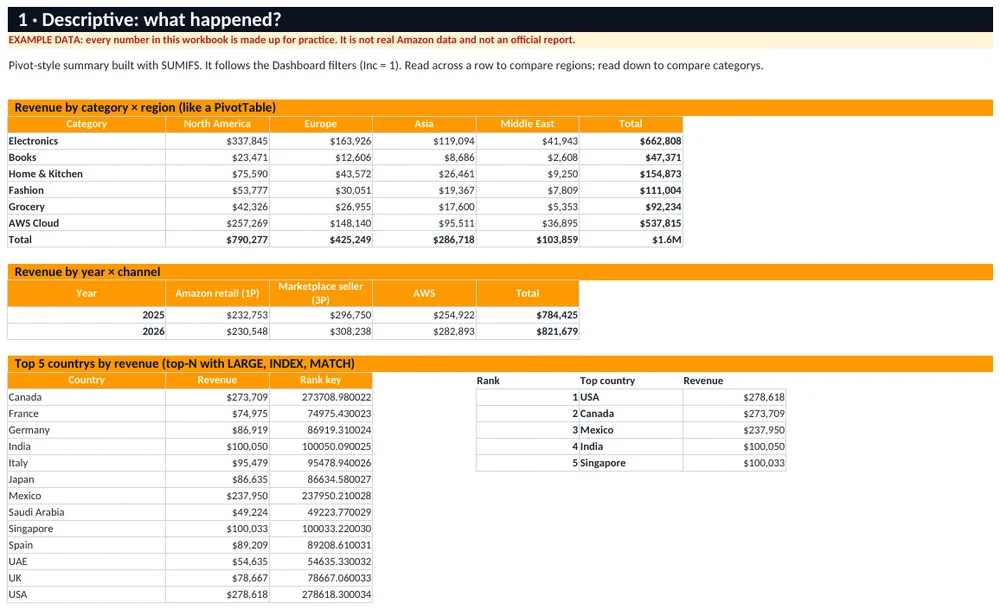Click the AWS Cloud Europe value $148,140

coord(320,223)
